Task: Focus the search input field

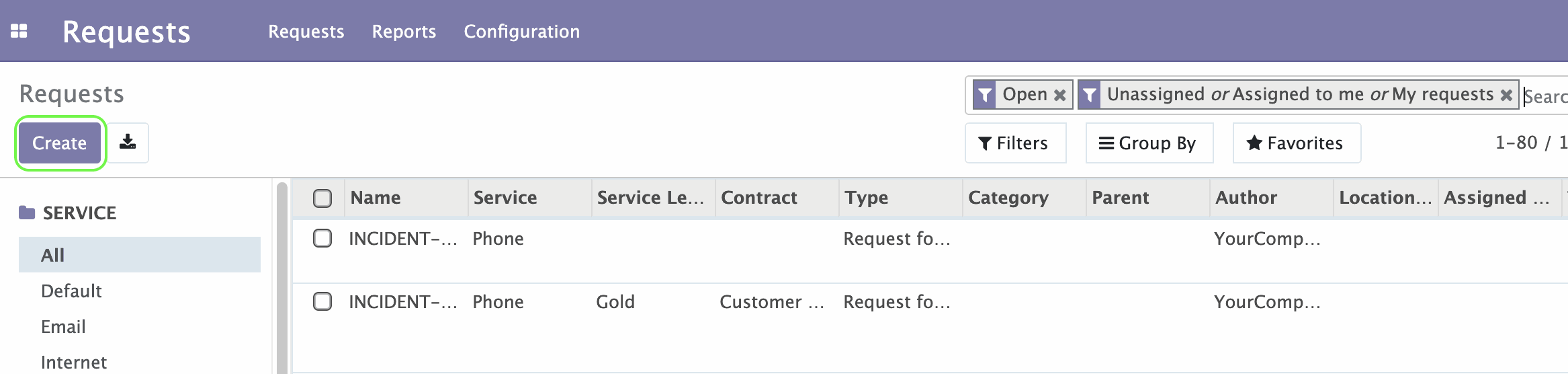Action: (x=1545, y=96)
